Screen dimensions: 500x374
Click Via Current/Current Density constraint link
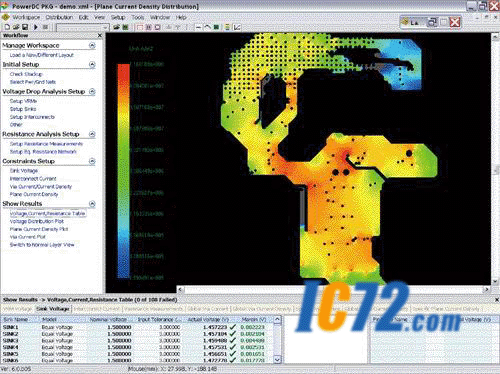41,187
